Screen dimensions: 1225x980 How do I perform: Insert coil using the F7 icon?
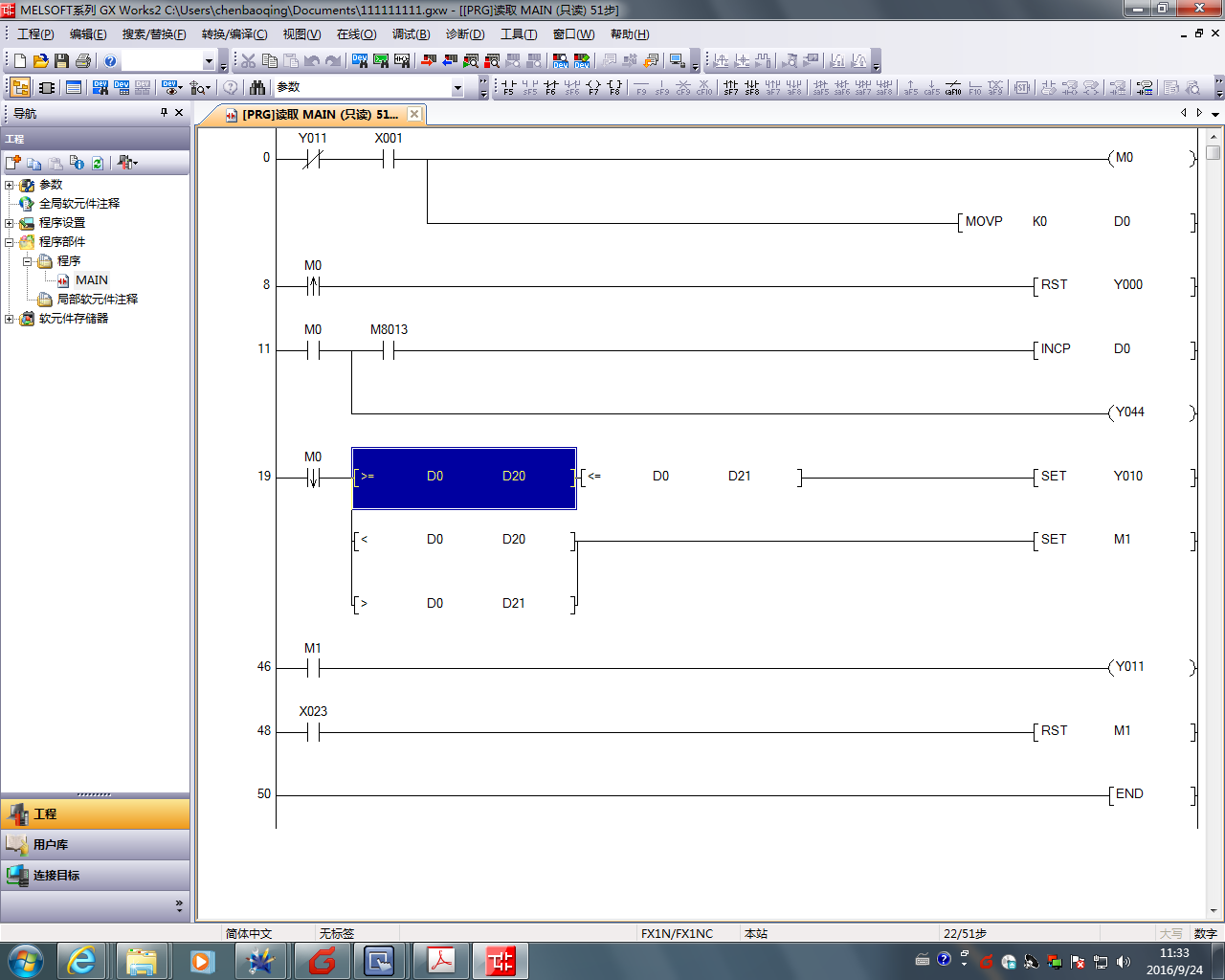(x=593, y=88)
